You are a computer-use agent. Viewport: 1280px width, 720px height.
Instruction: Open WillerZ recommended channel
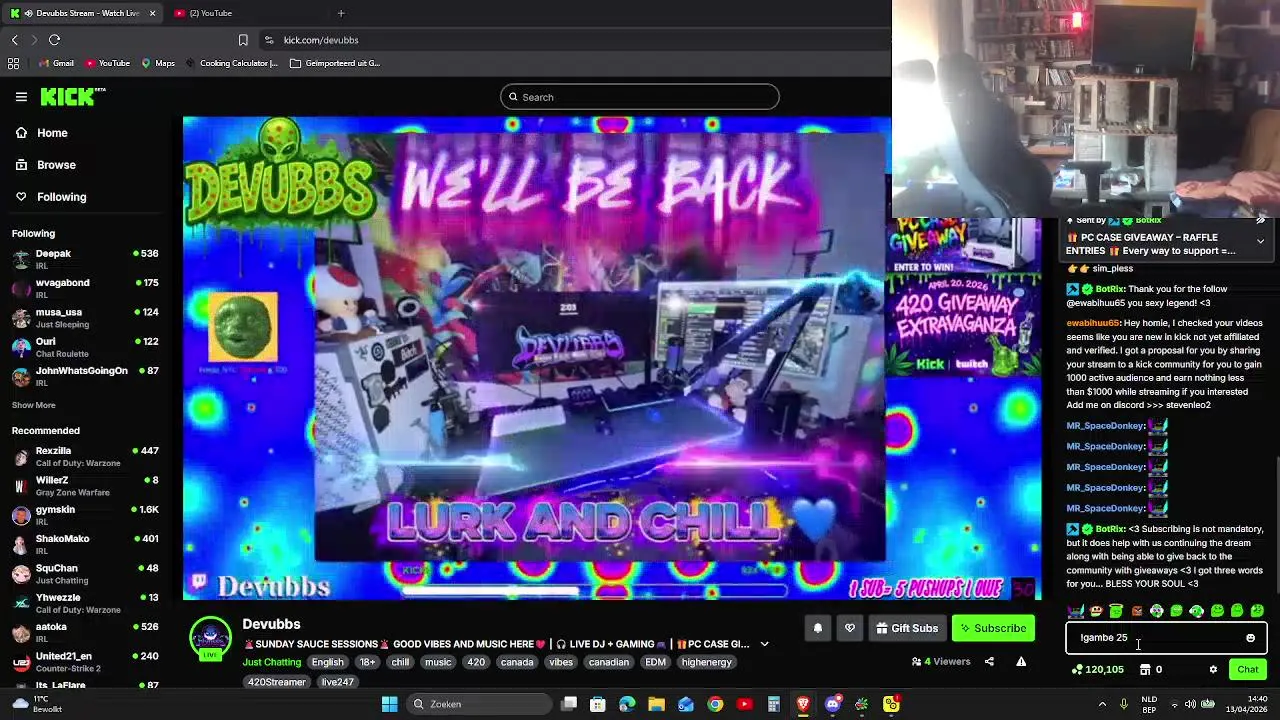tap(85, 486)
